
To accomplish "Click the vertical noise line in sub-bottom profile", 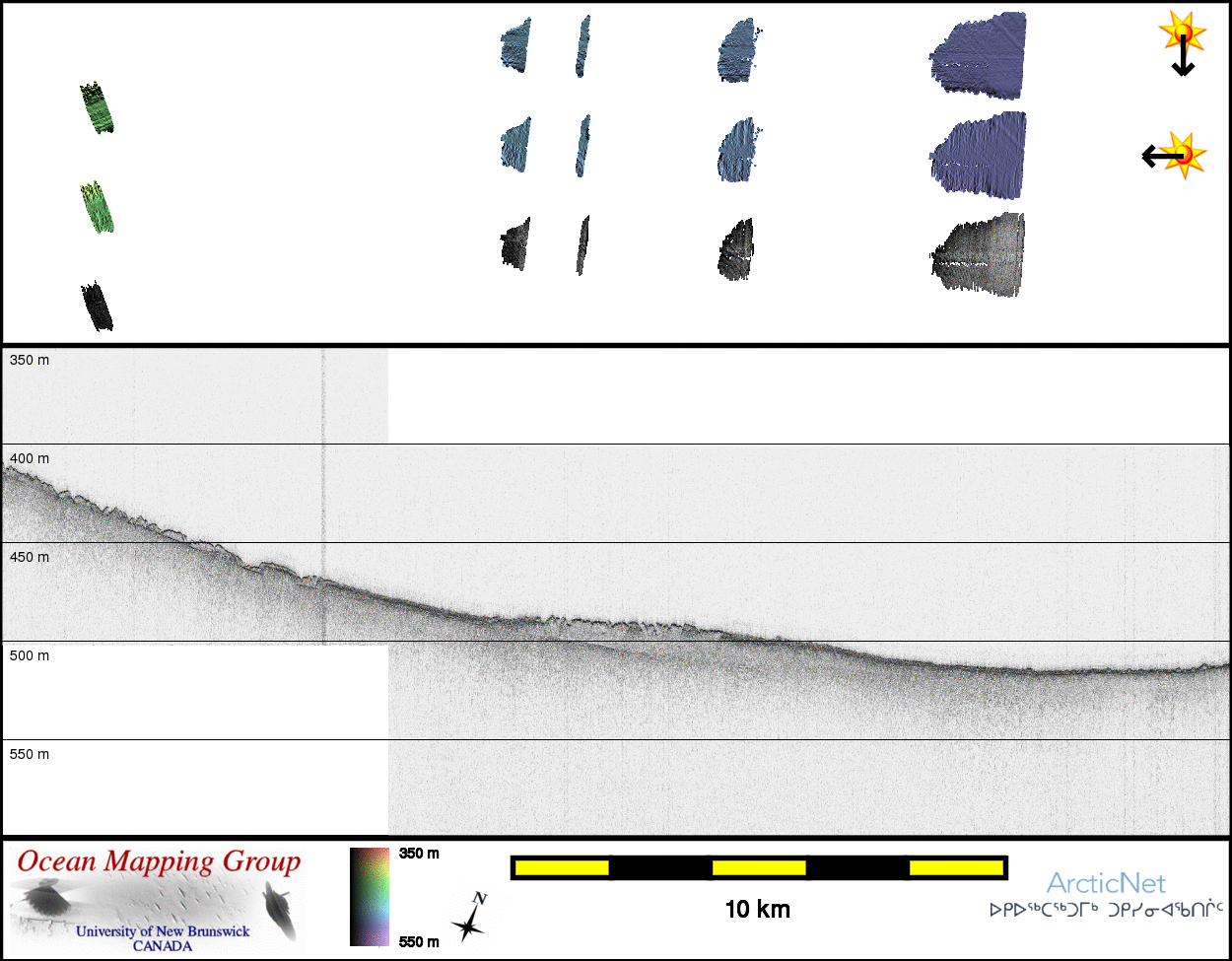I will tap(322, 493).
